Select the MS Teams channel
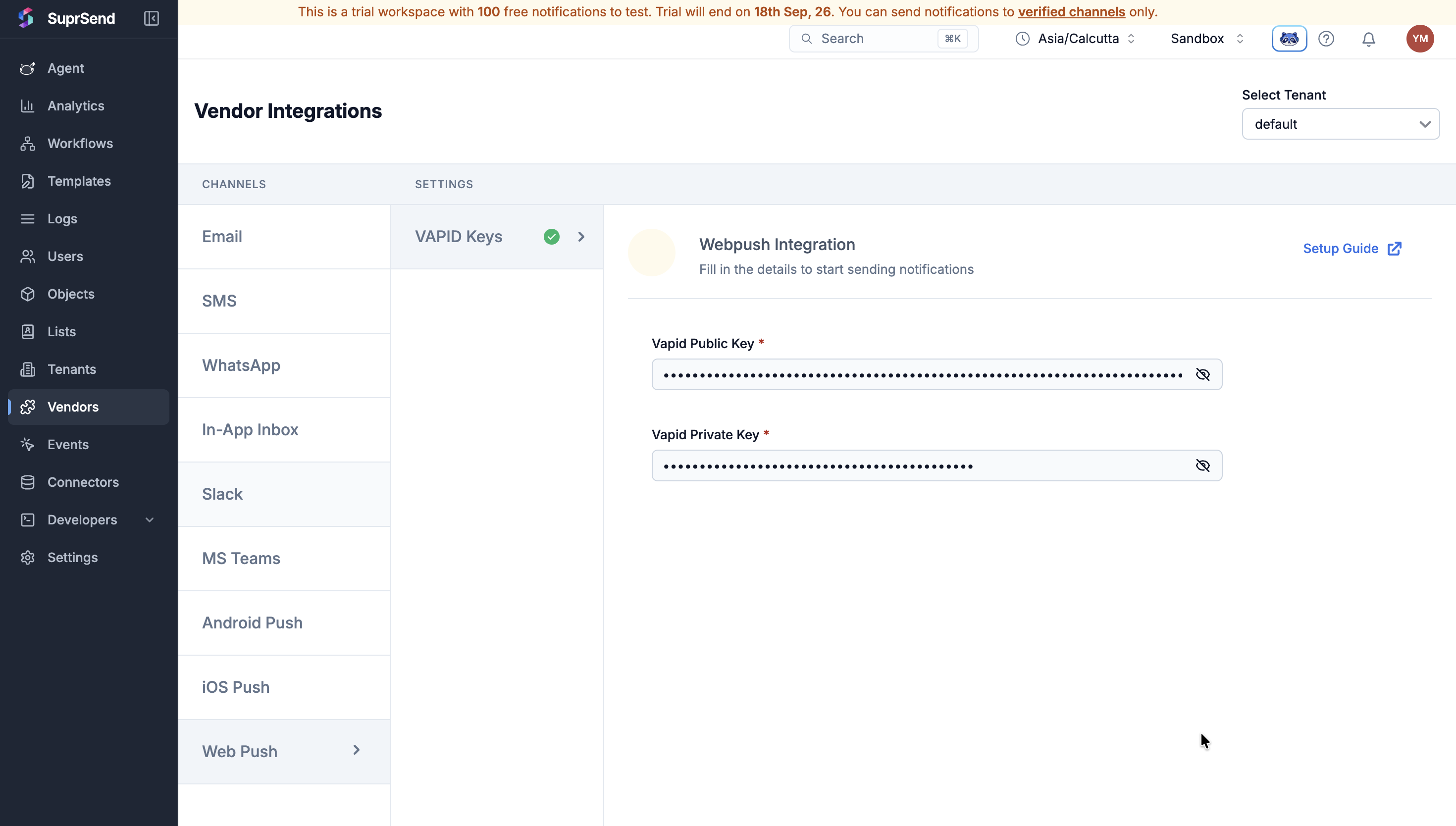The image size is (1456, 826). pos(284,558)
